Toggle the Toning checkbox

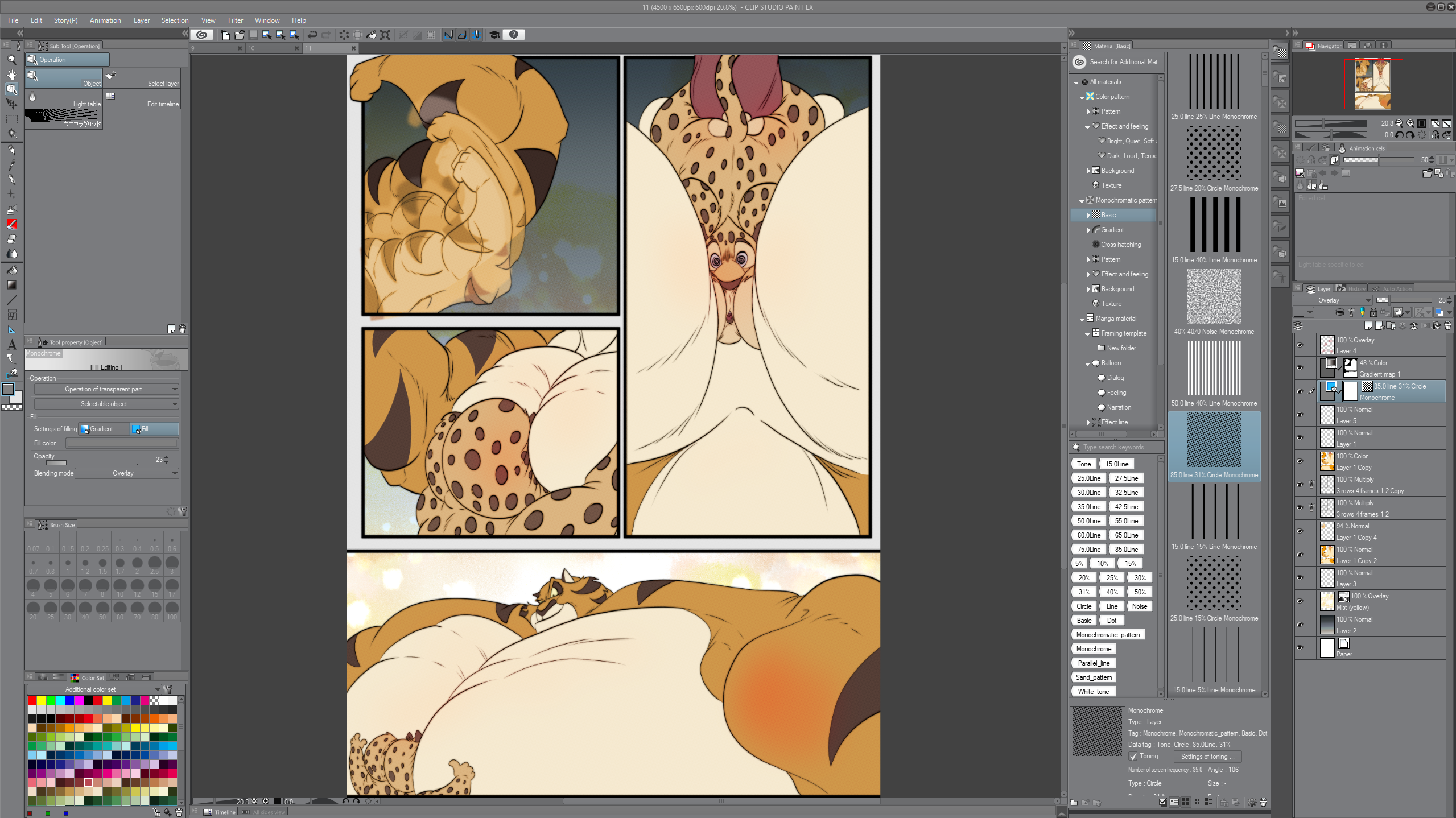pos(1133,756)
